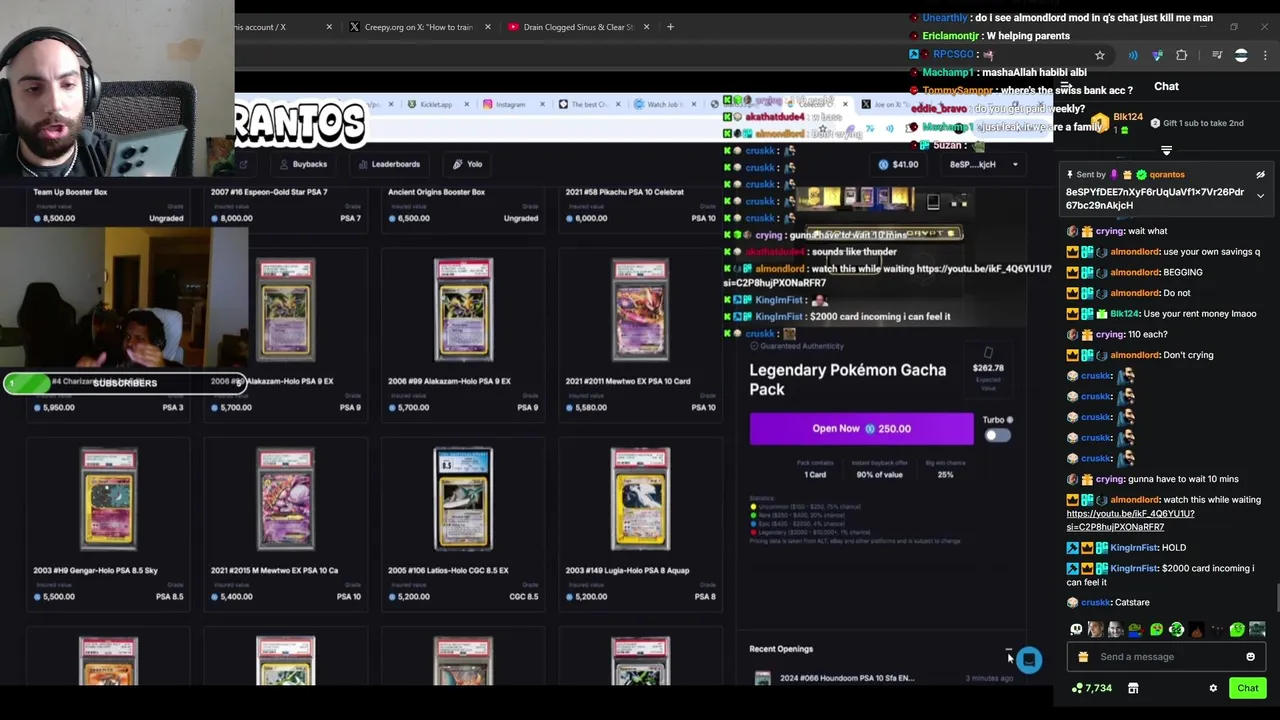This screenshot has height=720, width=1280.
Task: Click the pin icon beside Sent by
Action: click(x=1069, y=175)
